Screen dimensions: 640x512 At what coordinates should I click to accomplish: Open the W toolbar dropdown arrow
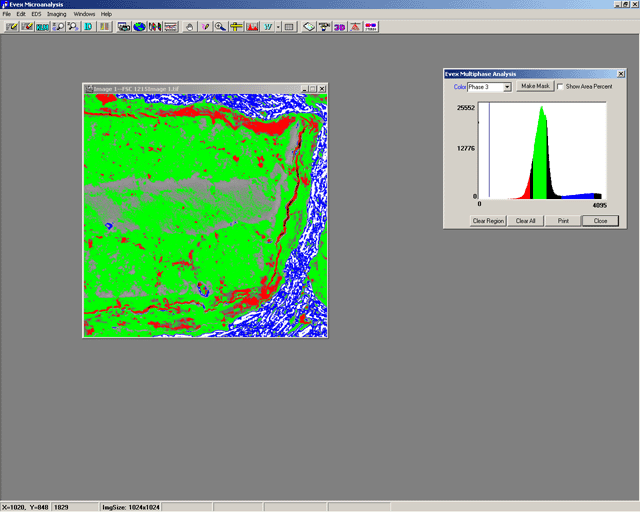point(277,26)
